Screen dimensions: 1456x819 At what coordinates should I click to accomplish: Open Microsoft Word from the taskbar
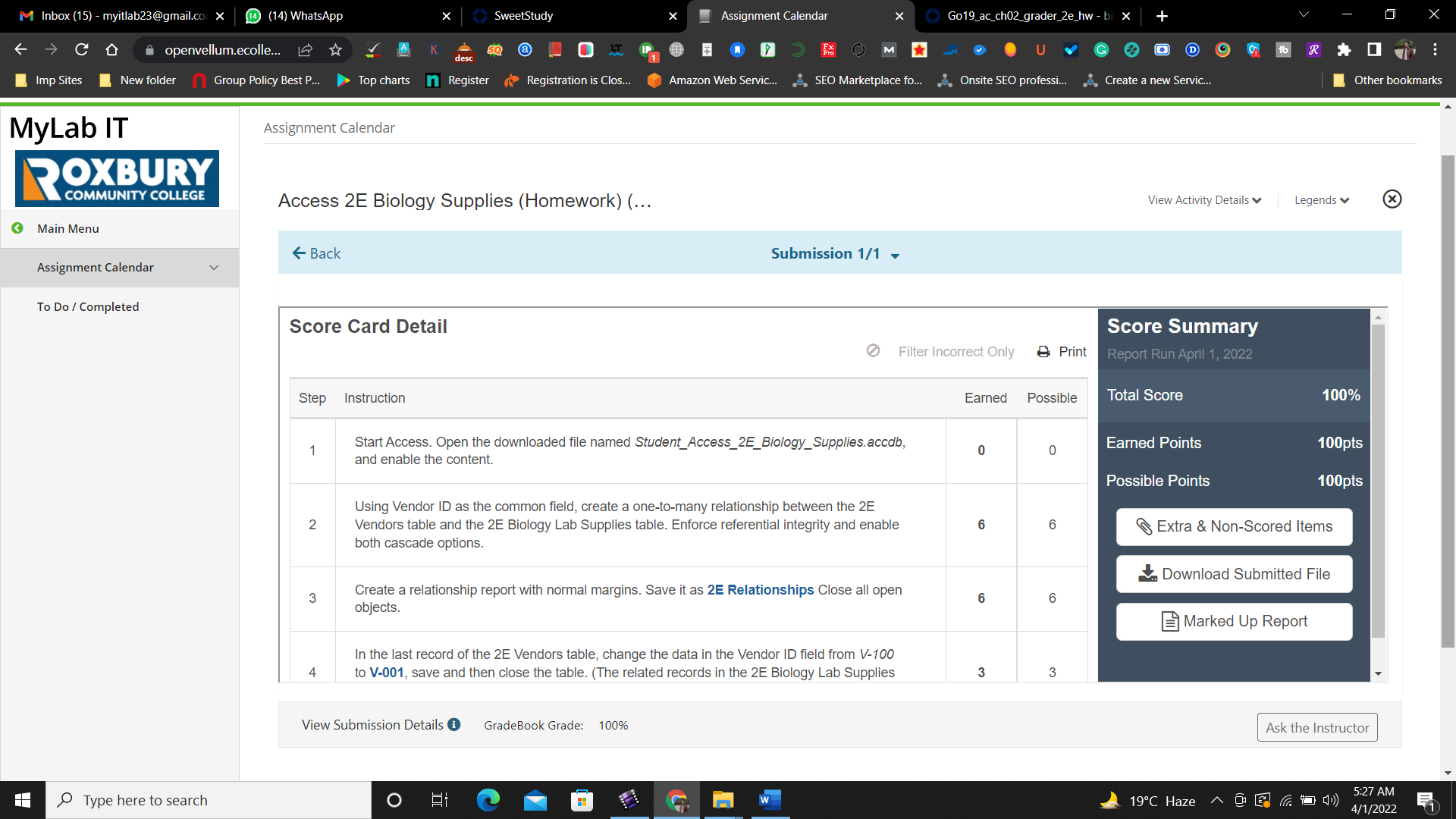(770, 800)
